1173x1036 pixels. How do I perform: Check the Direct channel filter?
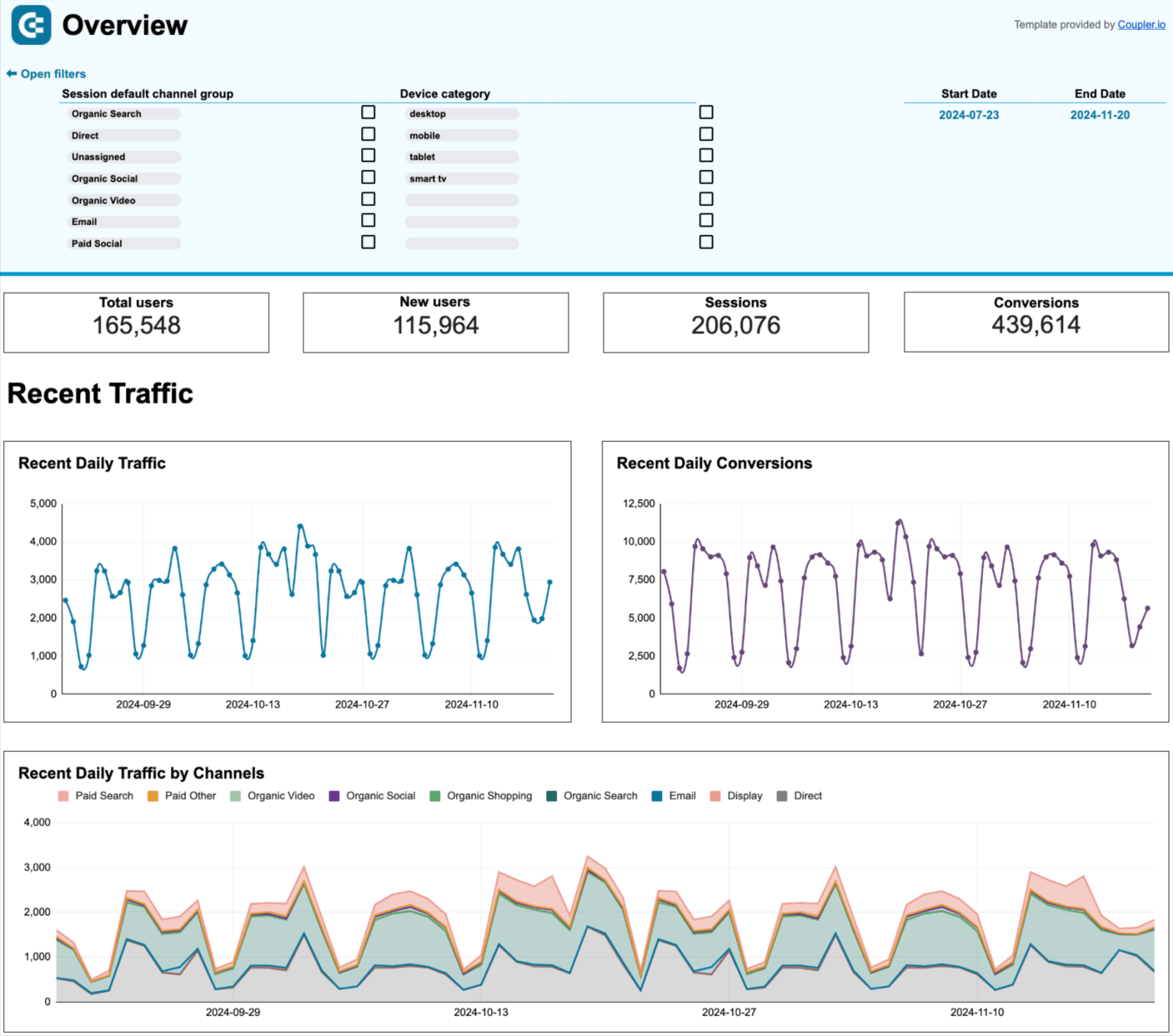(368, 134)
